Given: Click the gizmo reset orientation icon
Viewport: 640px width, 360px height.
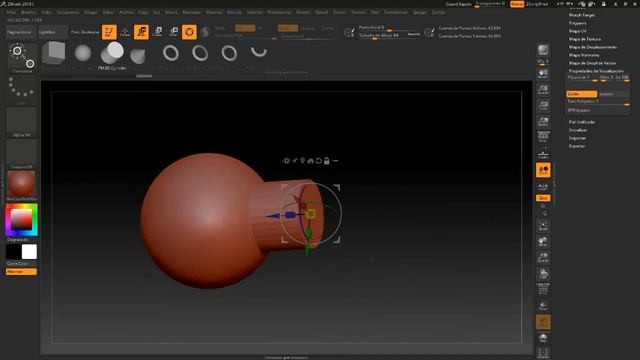Looking at the screenshot, I should click(x=318, y=161).
